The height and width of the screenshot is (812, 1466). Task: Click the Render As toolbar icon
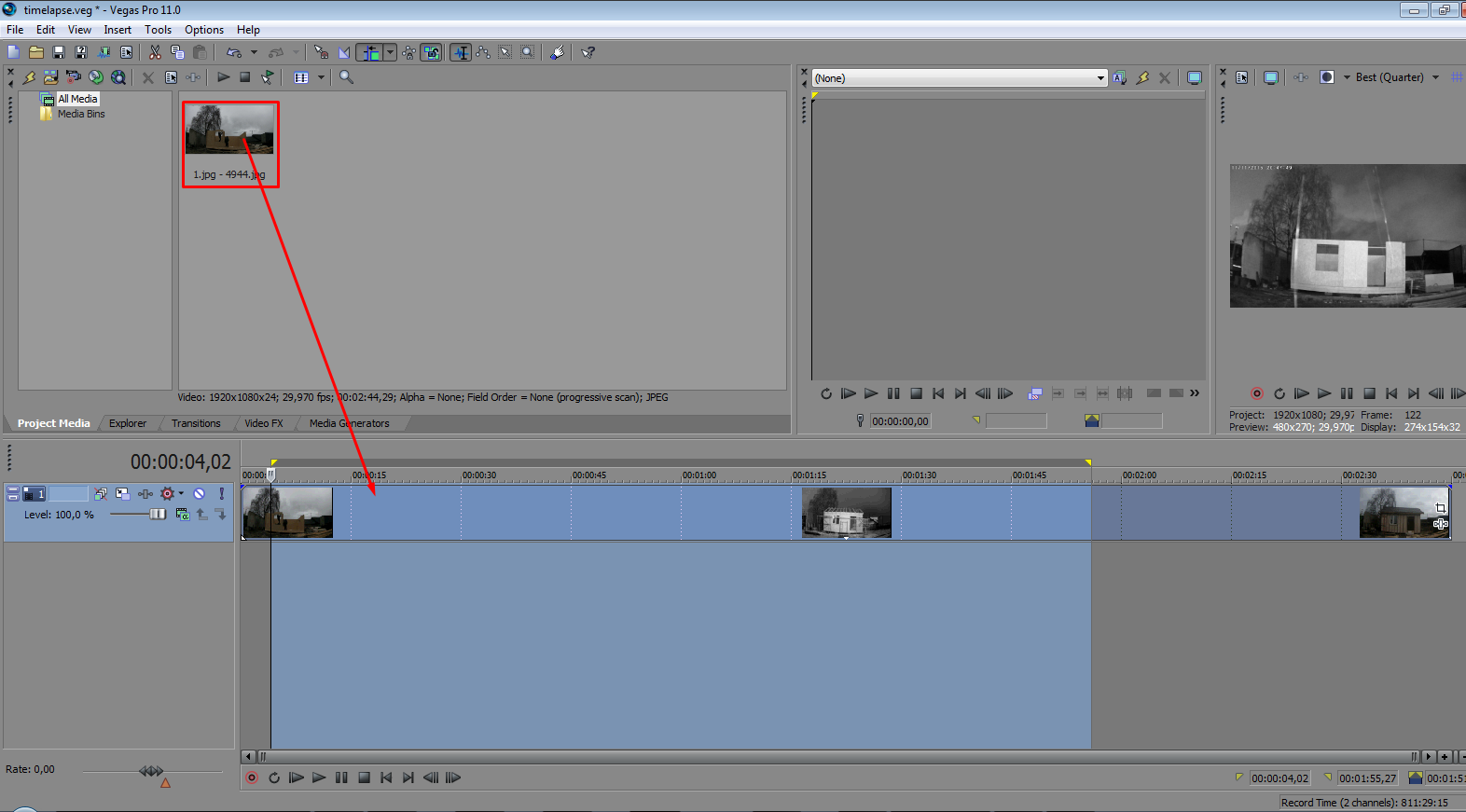pos(104,52)
